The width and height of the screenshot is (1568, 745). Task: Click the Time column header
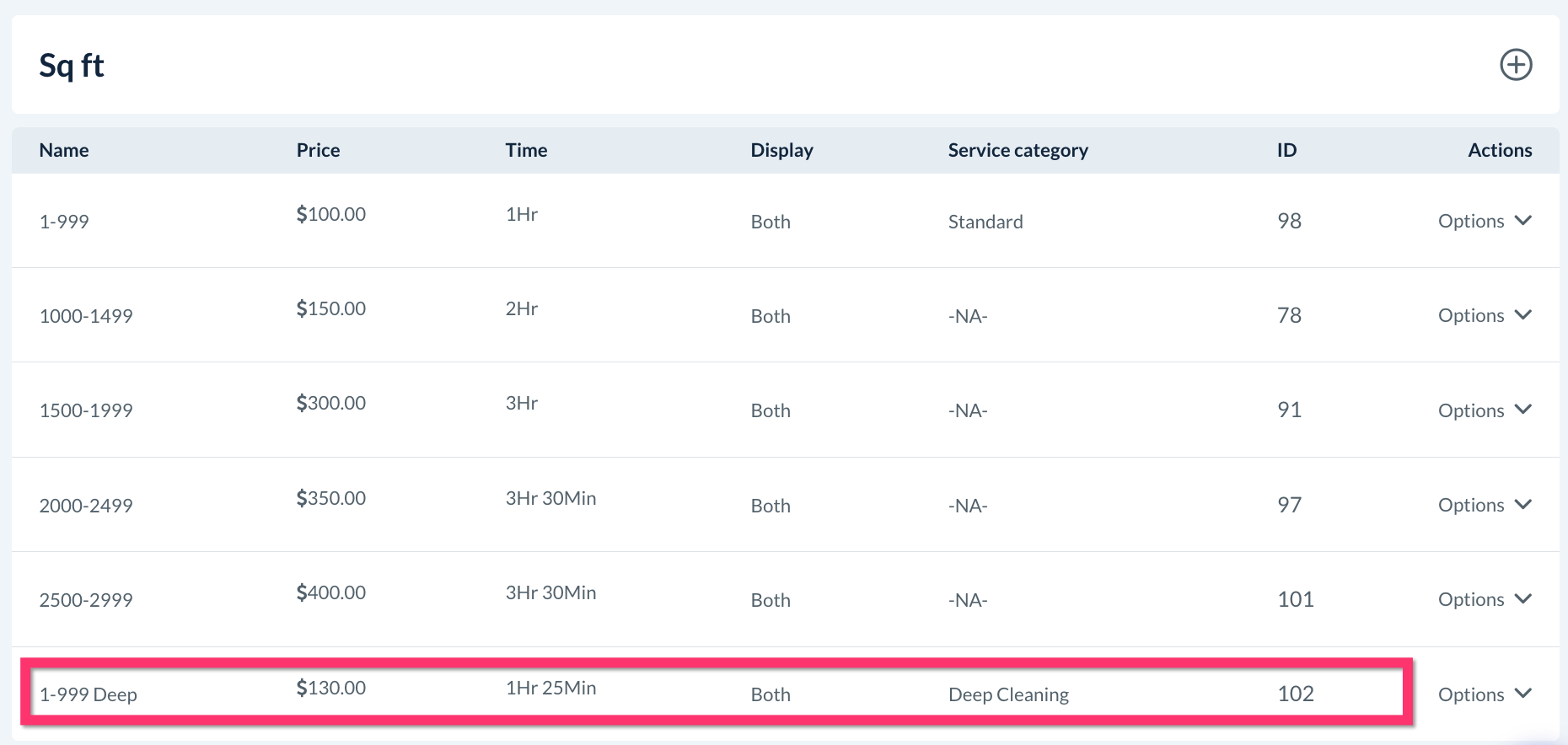coord(526,150)
